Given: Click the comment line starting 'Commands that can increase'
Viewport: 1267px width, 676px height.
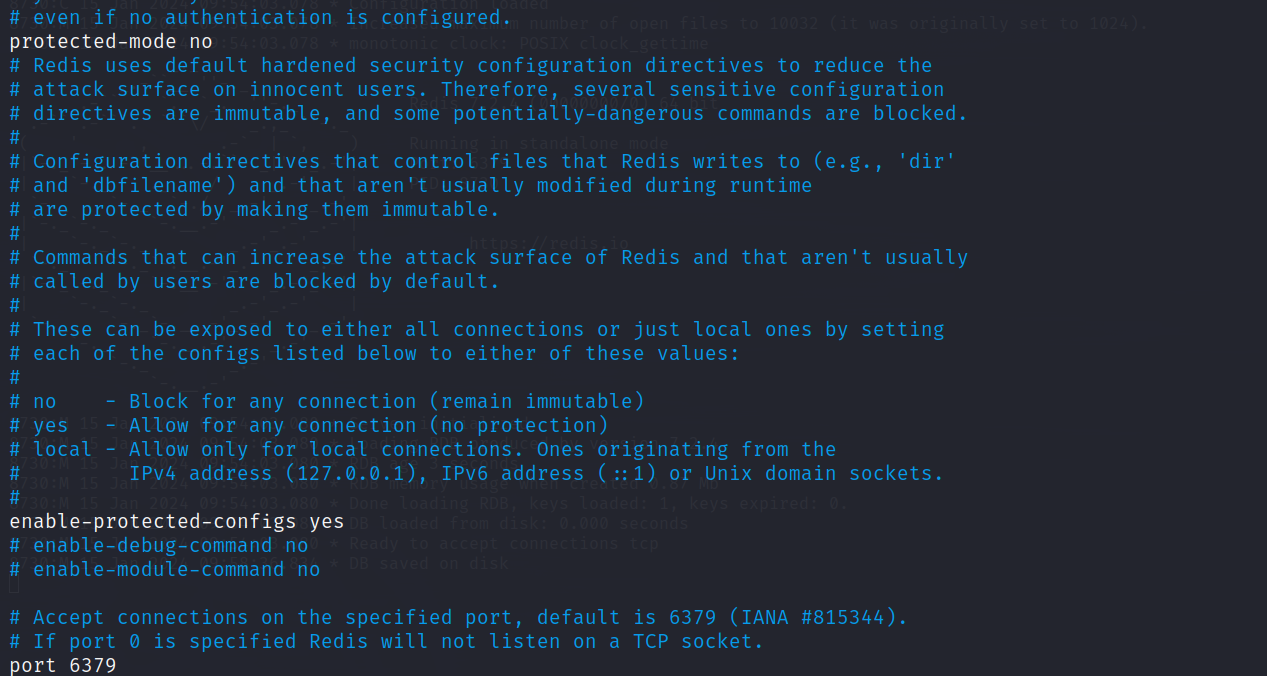Looking at the screenshot, I should tap(489, 257).
